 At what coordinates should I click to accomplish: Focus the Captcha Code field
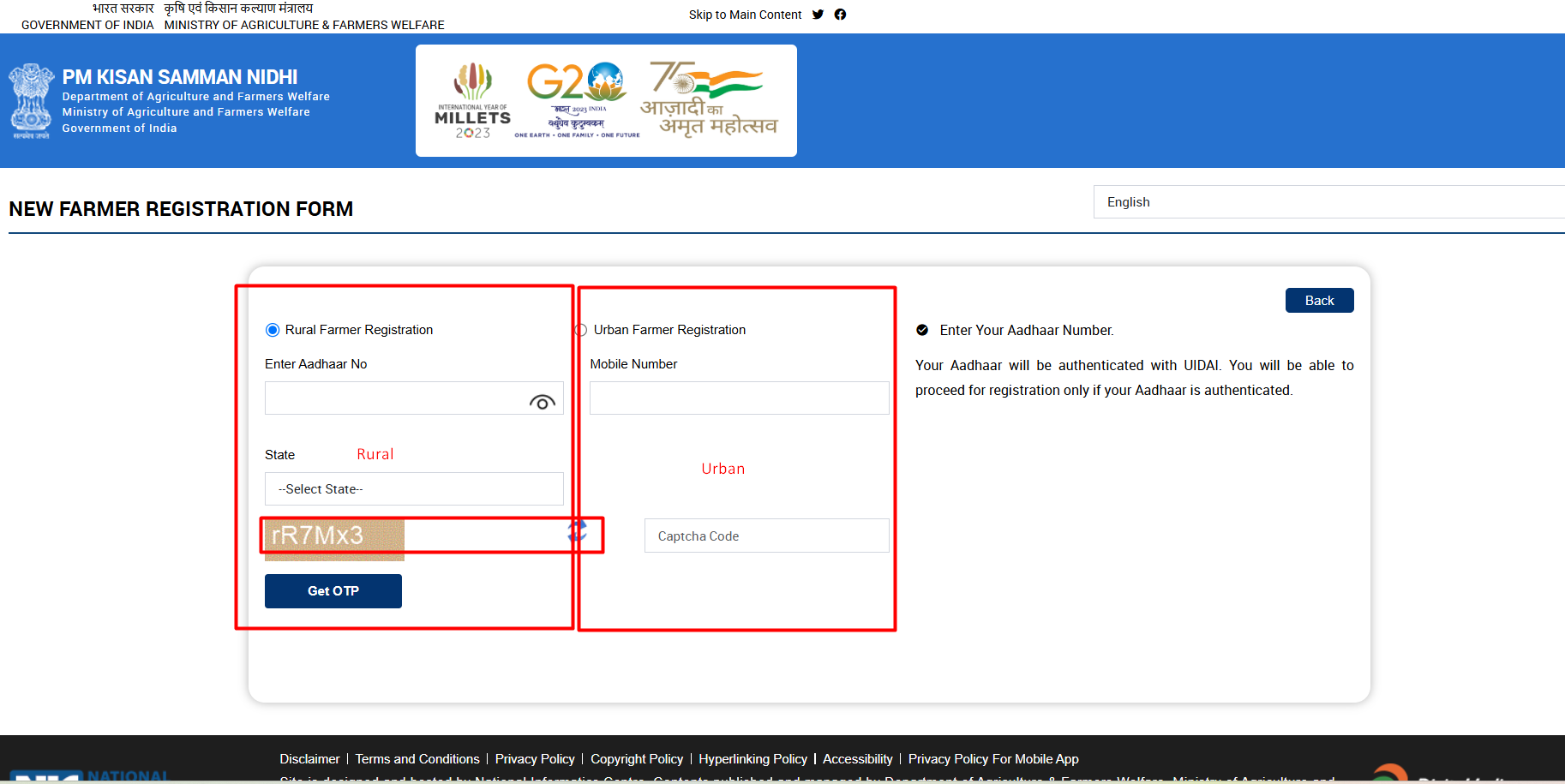click(x=767, y=536)
